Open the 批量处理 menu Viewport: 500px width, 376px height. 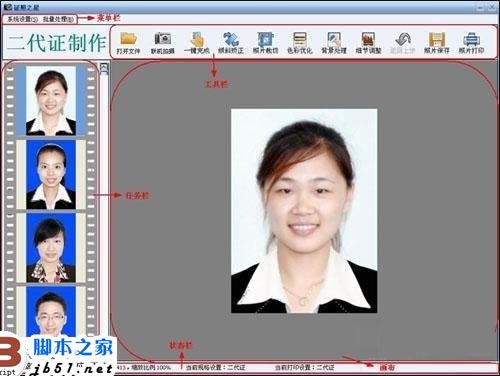tap(58, 19)
